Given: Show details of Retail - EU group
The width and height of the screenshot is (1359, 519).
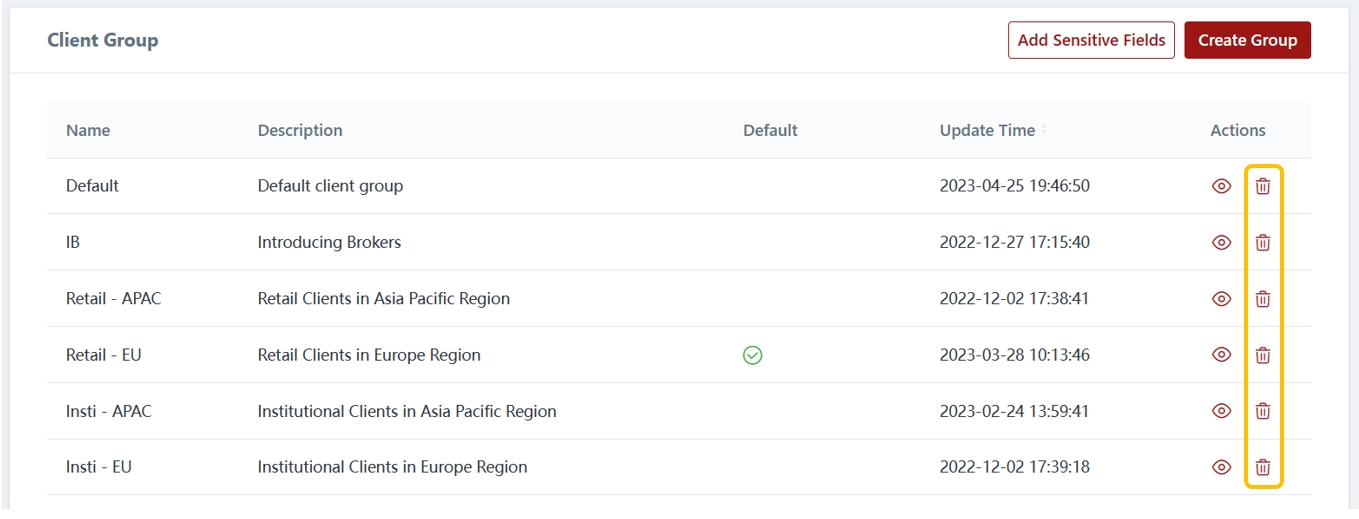Looking at the screenshot, I should pos(1221,355).
